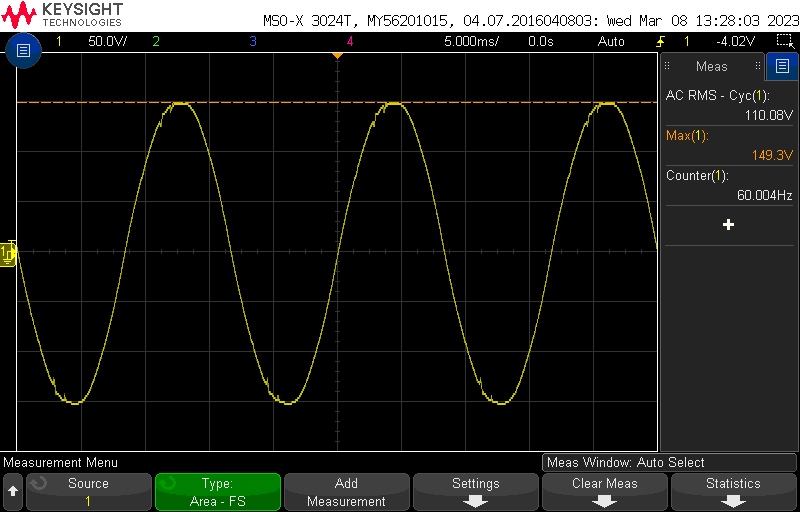Viewport: 800px width, 512px height.
Task: Click the 149.3V max value
Action: coord(772,156)
